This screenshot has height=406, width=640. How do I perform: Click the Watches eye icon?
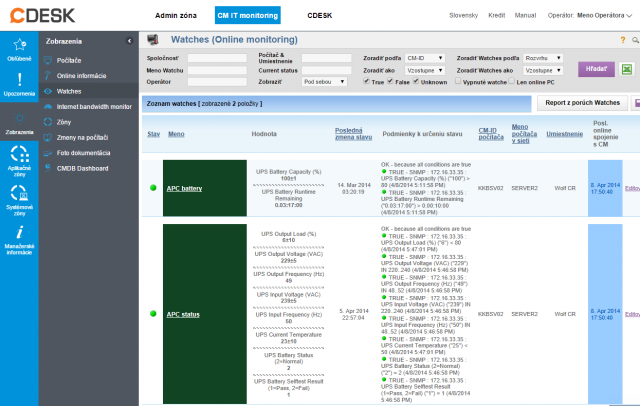pos(48,91)
